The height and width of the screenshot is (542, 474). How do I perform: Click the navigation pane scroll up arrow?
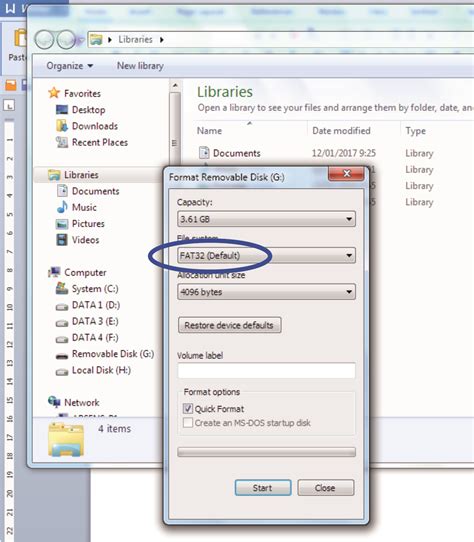(x=175, y=85)
